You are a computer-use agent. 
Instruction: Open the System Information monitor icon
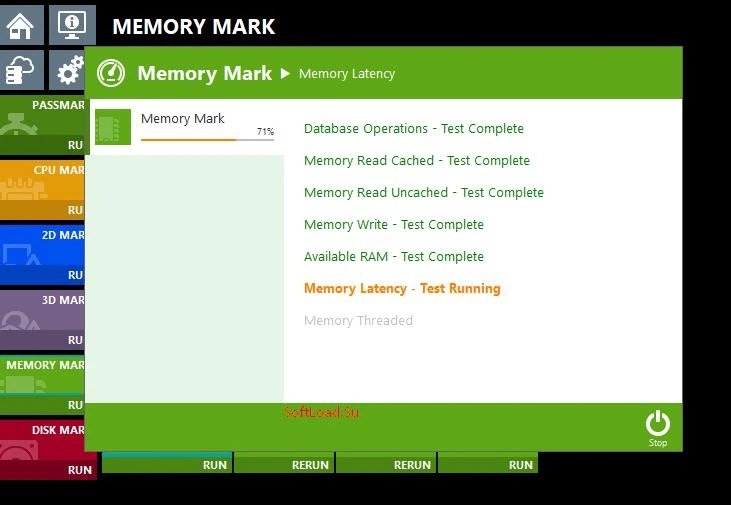coord(72,25)
